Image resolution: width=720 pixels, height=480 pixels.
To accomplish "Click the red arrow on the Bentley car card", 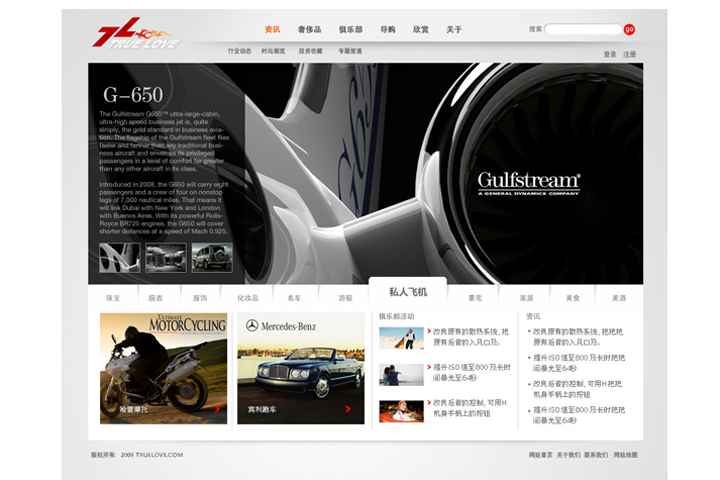I will point(348,409).
